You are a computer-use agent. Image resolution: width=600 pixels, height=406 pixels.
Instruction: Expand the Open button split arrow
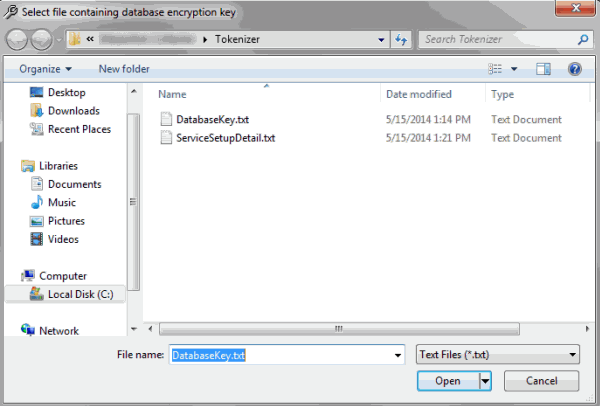[x=485, y=381]
